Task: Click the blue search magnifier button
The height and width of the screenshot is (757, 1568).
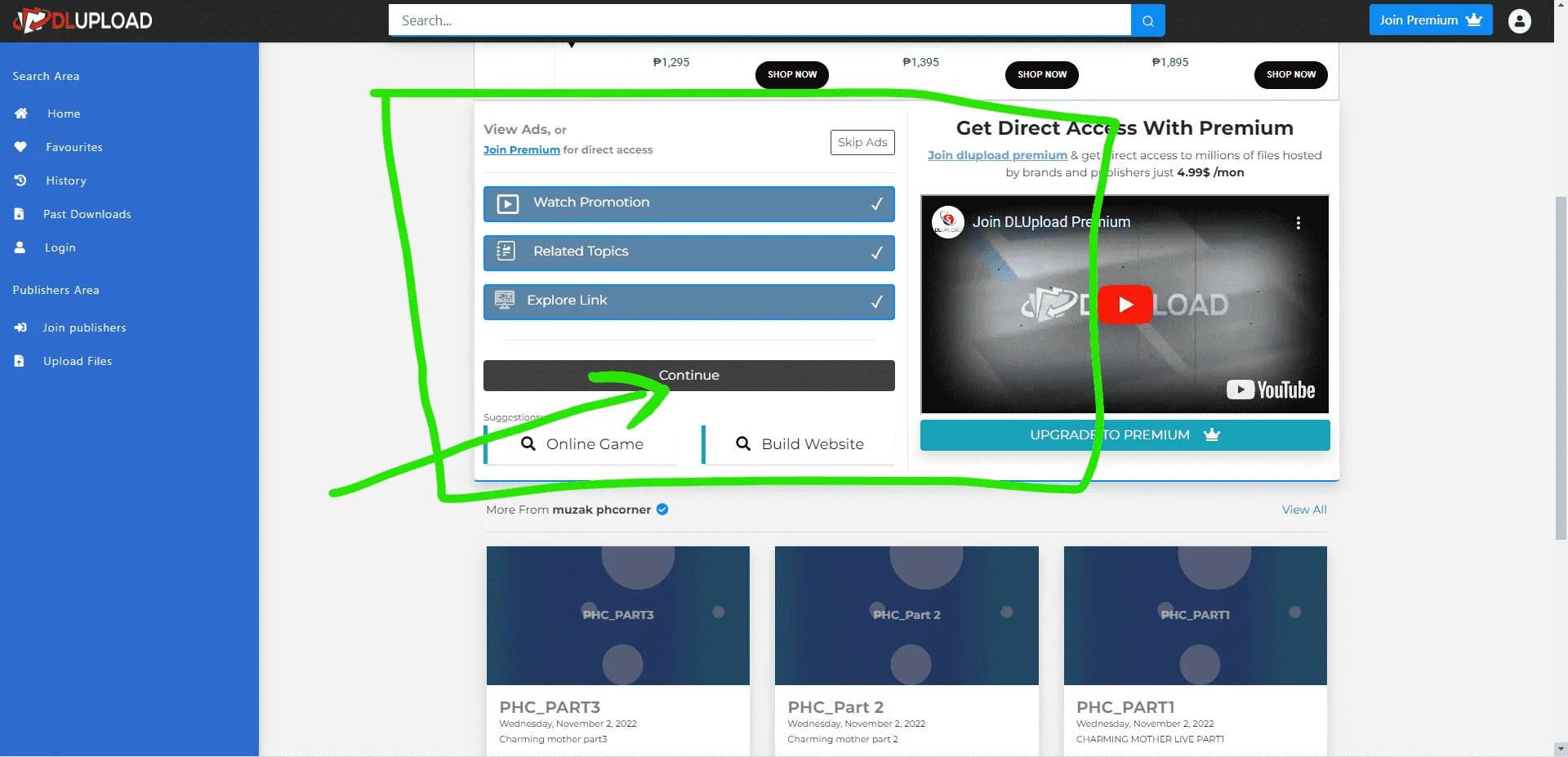Action: (1147, 20)
